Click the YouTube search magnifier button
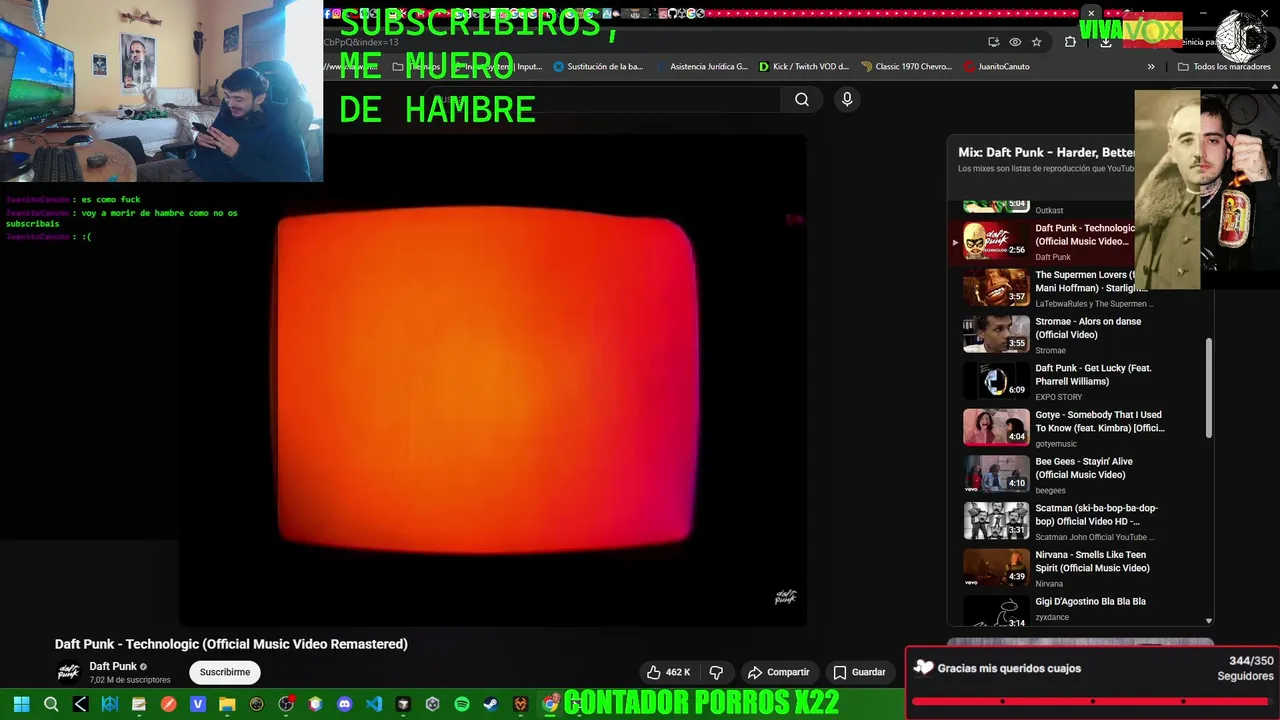Viewport: 1280px width, 720px height. (x=801, y=99)
